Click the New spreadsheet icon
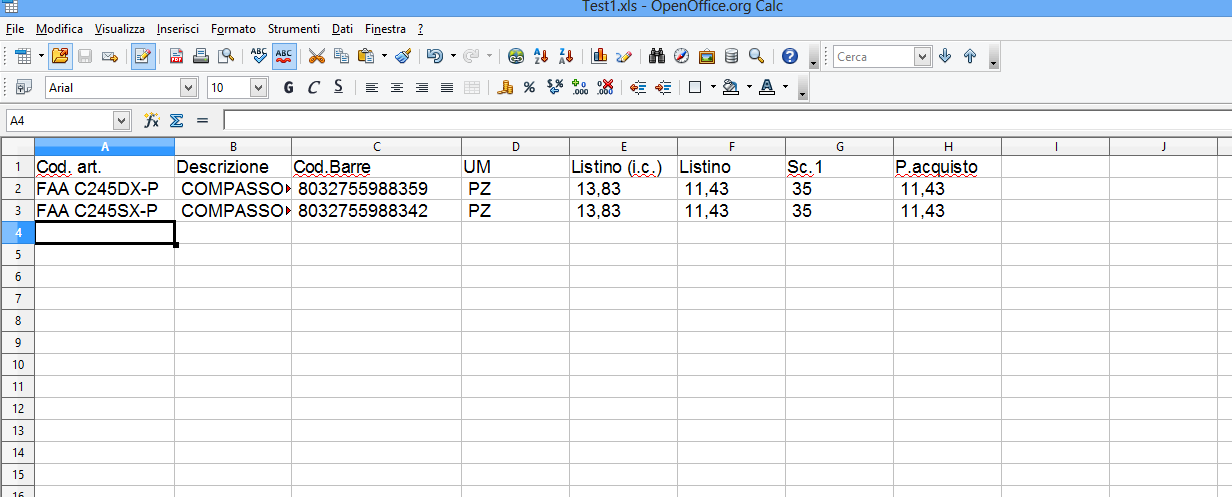The width and height of the screenshot is (1232, 497). (23, 57)
